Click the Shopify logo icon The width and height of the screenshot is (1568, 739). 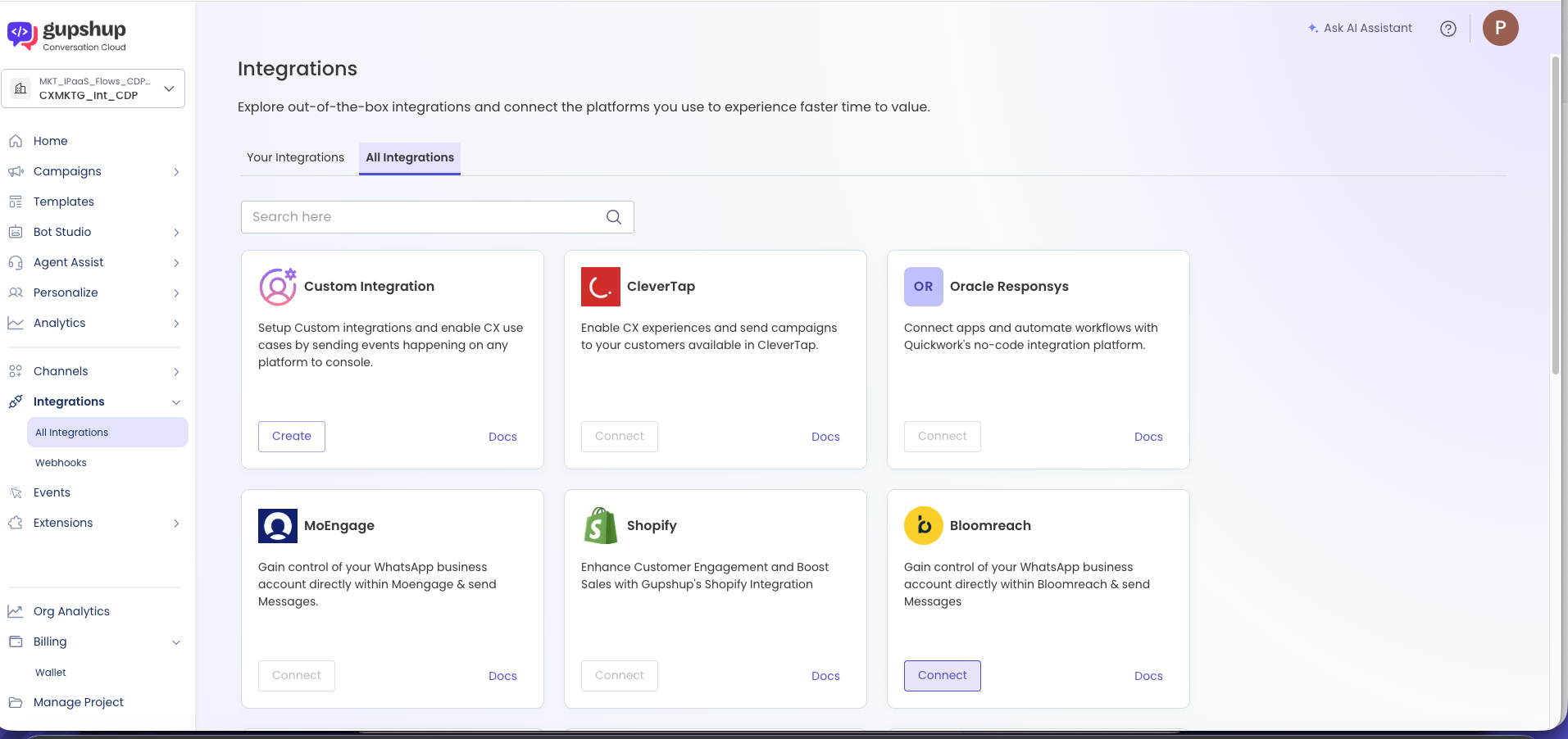coord(601,525)
